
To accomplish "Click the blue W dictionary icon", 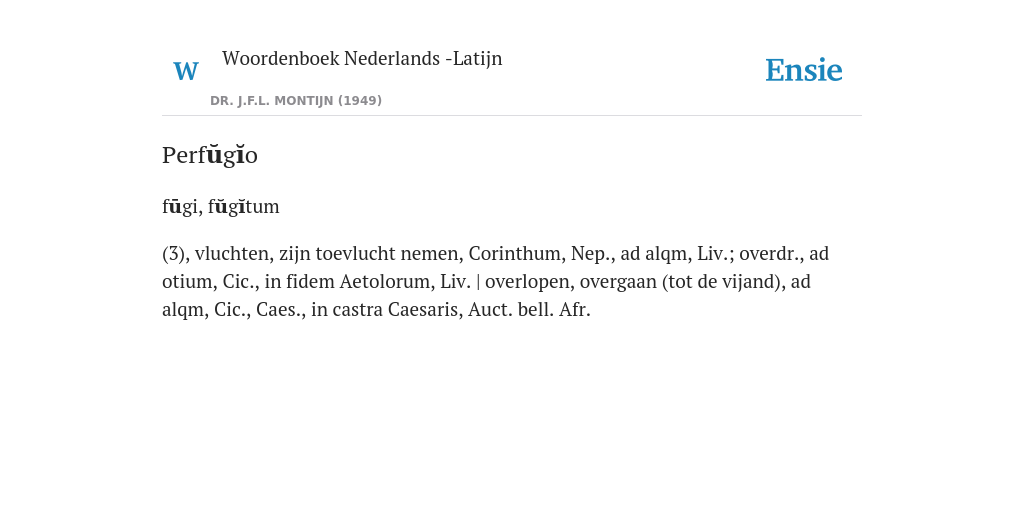I will (186, 71).
